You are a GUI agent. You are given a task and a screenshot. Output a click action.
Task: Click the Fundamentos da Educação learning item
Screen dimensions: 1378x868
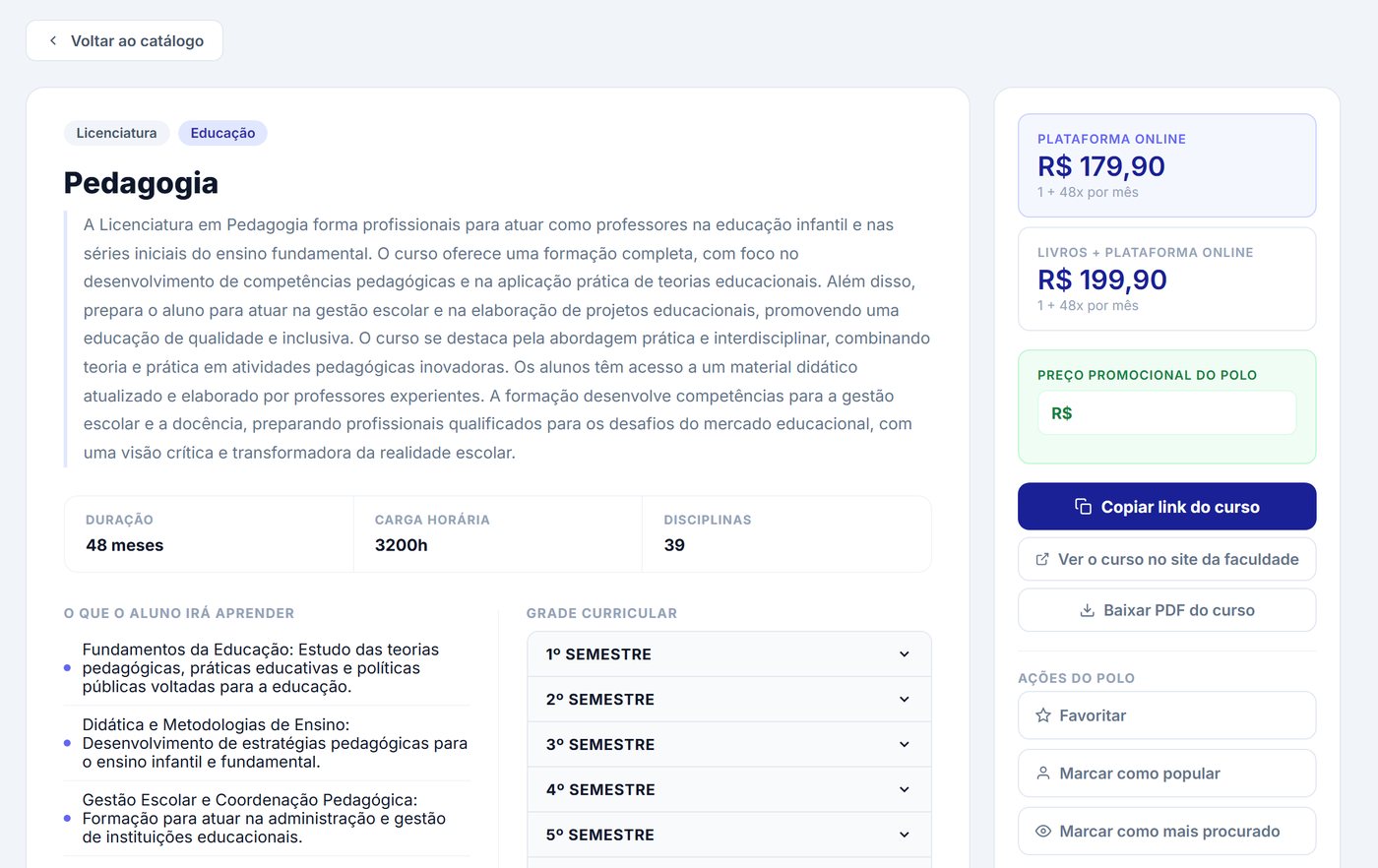point(267,668)
